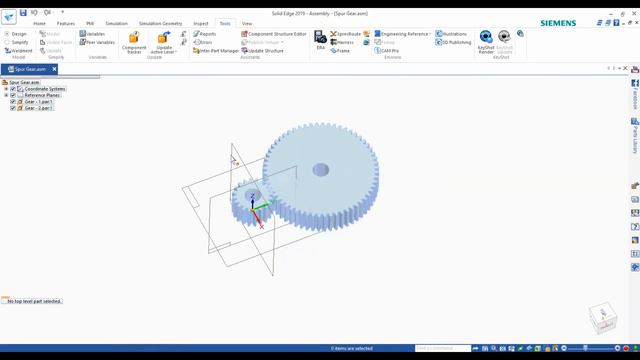Open the Features ribbon tab
Viewport: 640px width, 360px height.
click(x=66, y=24)
